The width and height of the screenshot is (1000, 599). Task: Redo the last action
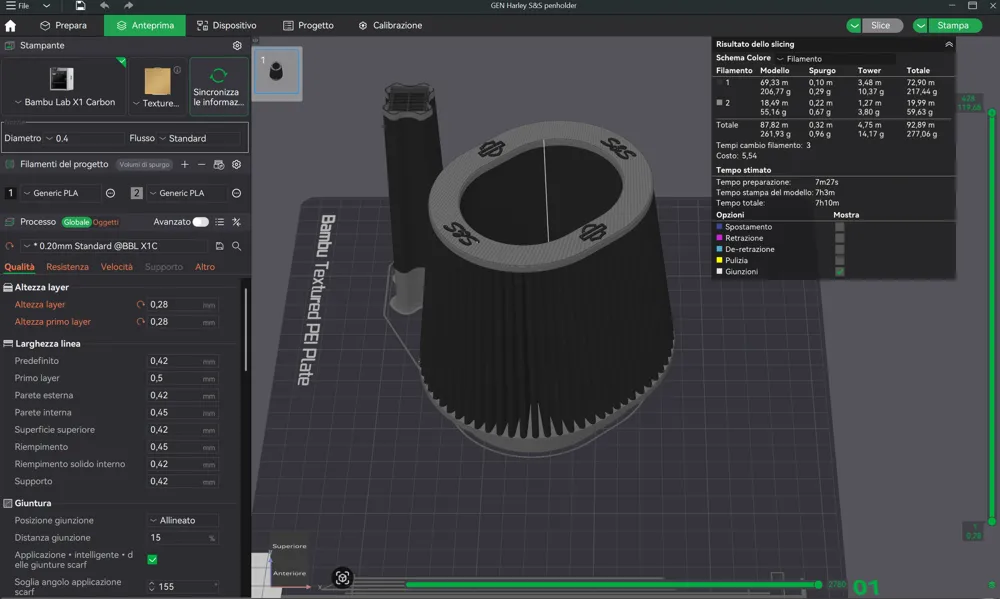click(128, 6)
